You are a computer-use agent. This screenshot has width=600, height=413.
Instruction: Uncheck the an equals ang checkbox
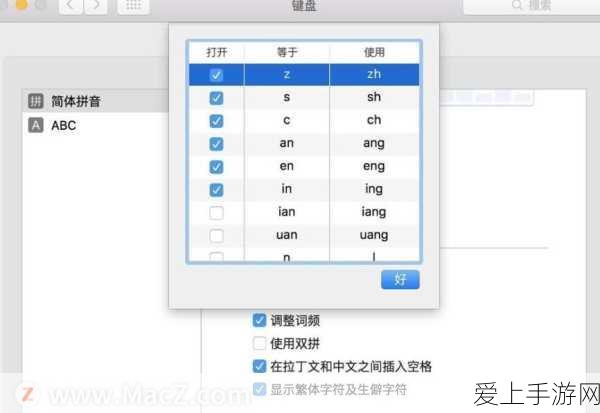pyautogui.click(x=216, y=144)
